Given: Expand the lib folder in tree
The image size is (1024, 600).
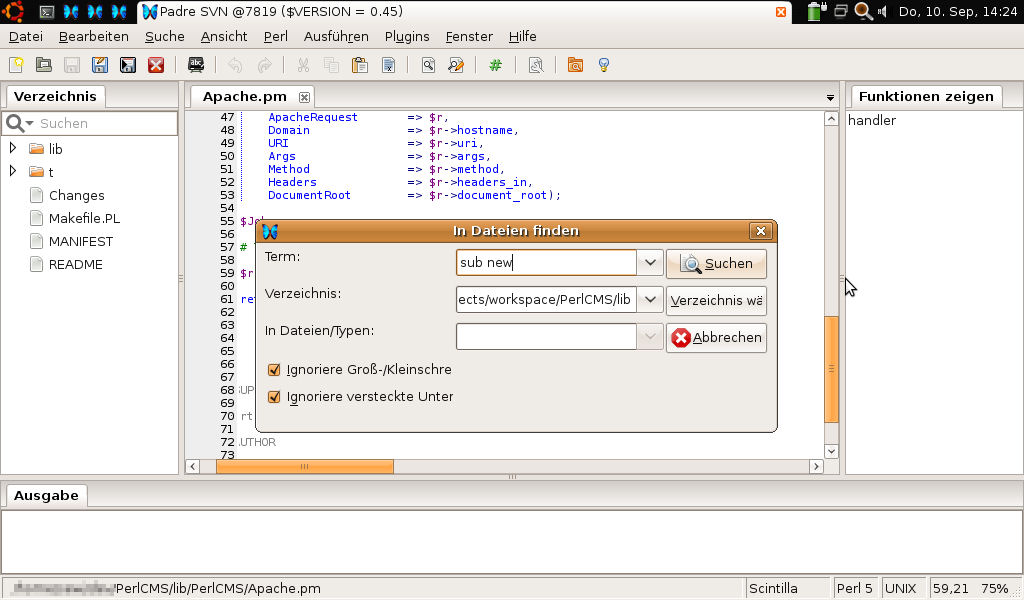Looking at the screenshot, I should coord(13,148).
